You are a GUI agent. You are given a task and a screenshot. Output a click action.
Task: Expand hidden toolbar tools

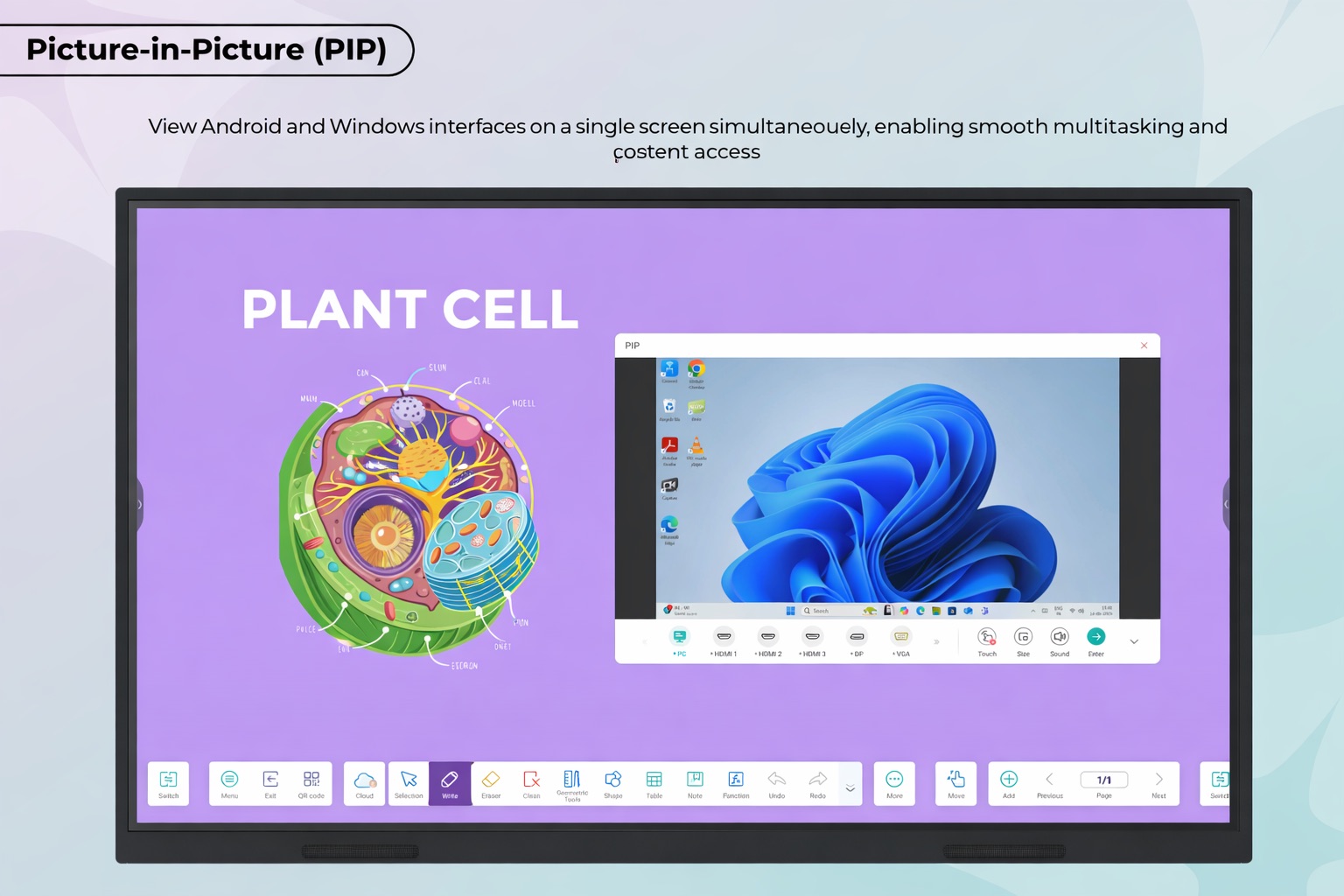click(x=850, y=787)
